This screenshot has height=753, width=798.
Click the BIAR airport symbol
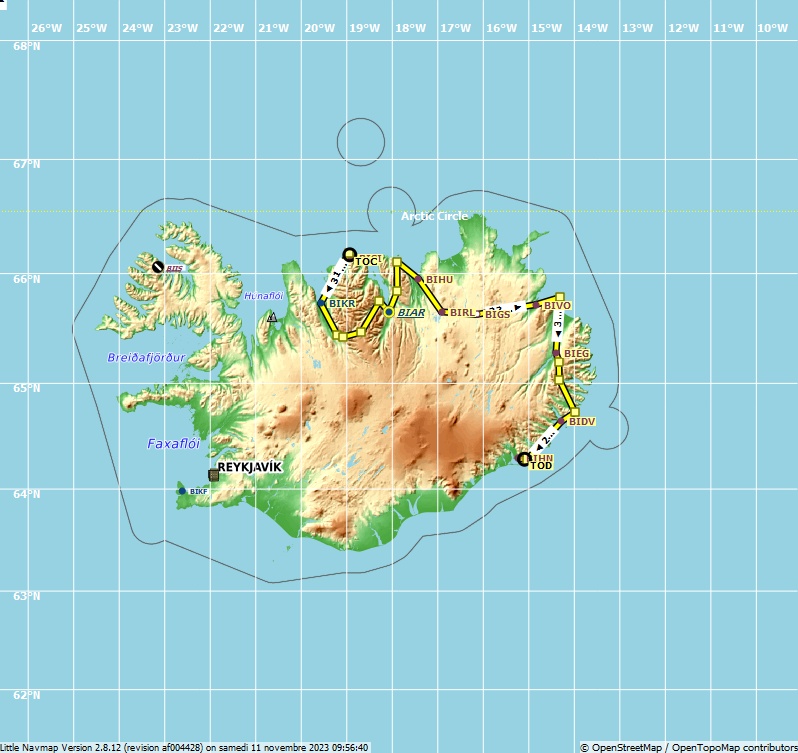coord(389,312)
